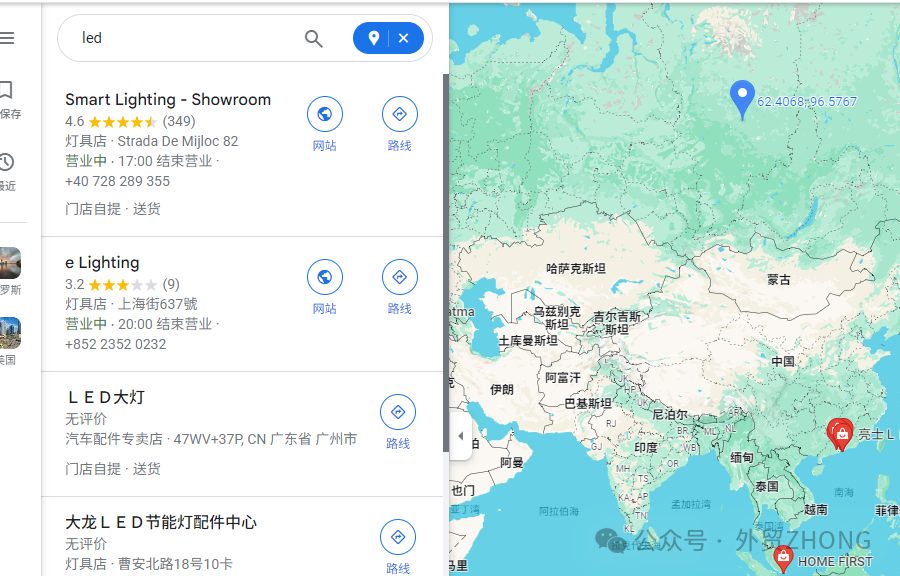Click the 越南 label on map
This screenshot has width=900, height=576.
click(816, 509)
